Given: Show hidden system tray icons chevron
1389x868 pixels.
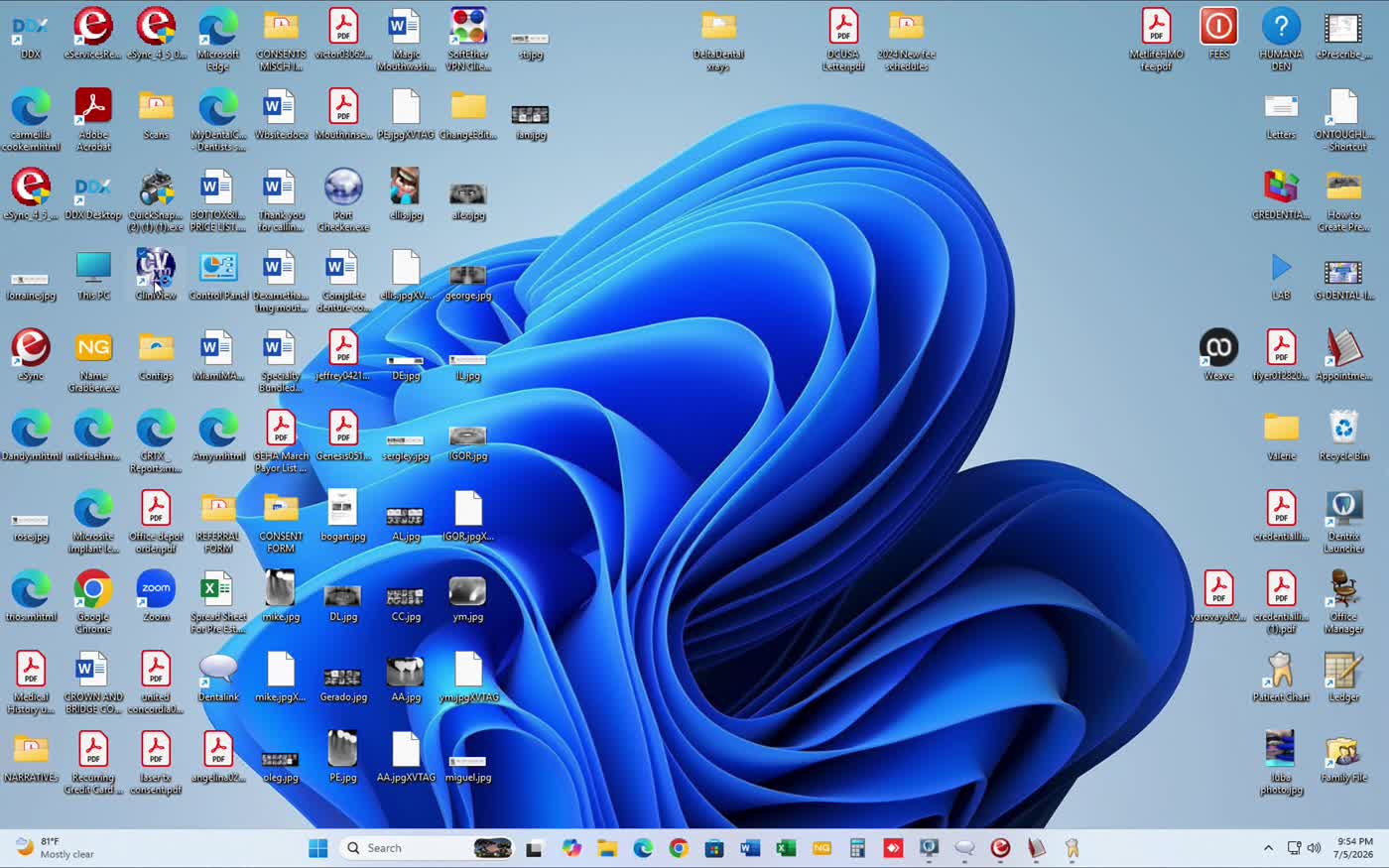Looking at the screenshot, I should pyautogui.click(x=1268, y=848).
